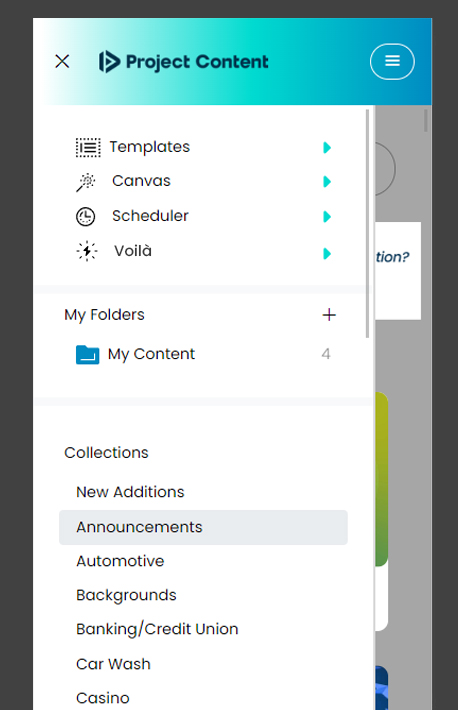This screenshot has height=710, width=458.
Task: Click the Canvas magic wand icon
Action: (x=86, y=182)
